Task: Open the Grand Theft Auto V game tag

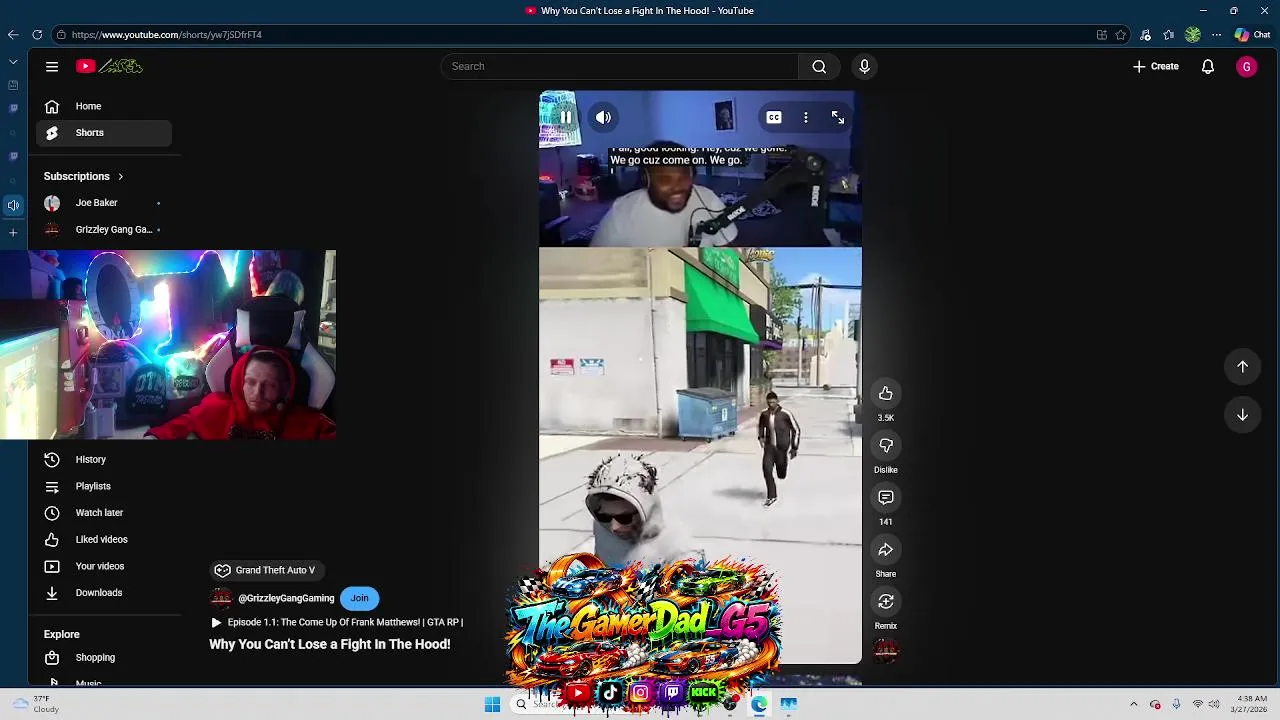Action: pyautogui.click(x=265, y=570)
